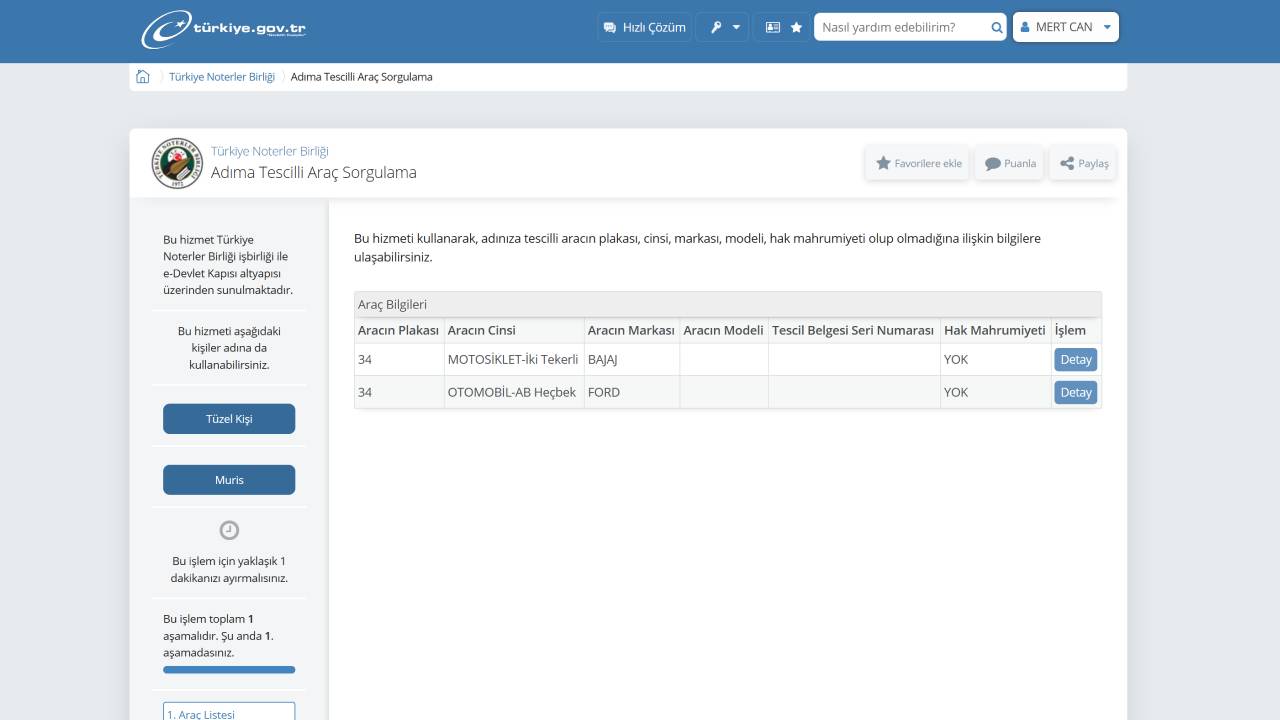Click the clock icon in sidebar
Screen dimensions: 1280x720
tap(229, 530)
